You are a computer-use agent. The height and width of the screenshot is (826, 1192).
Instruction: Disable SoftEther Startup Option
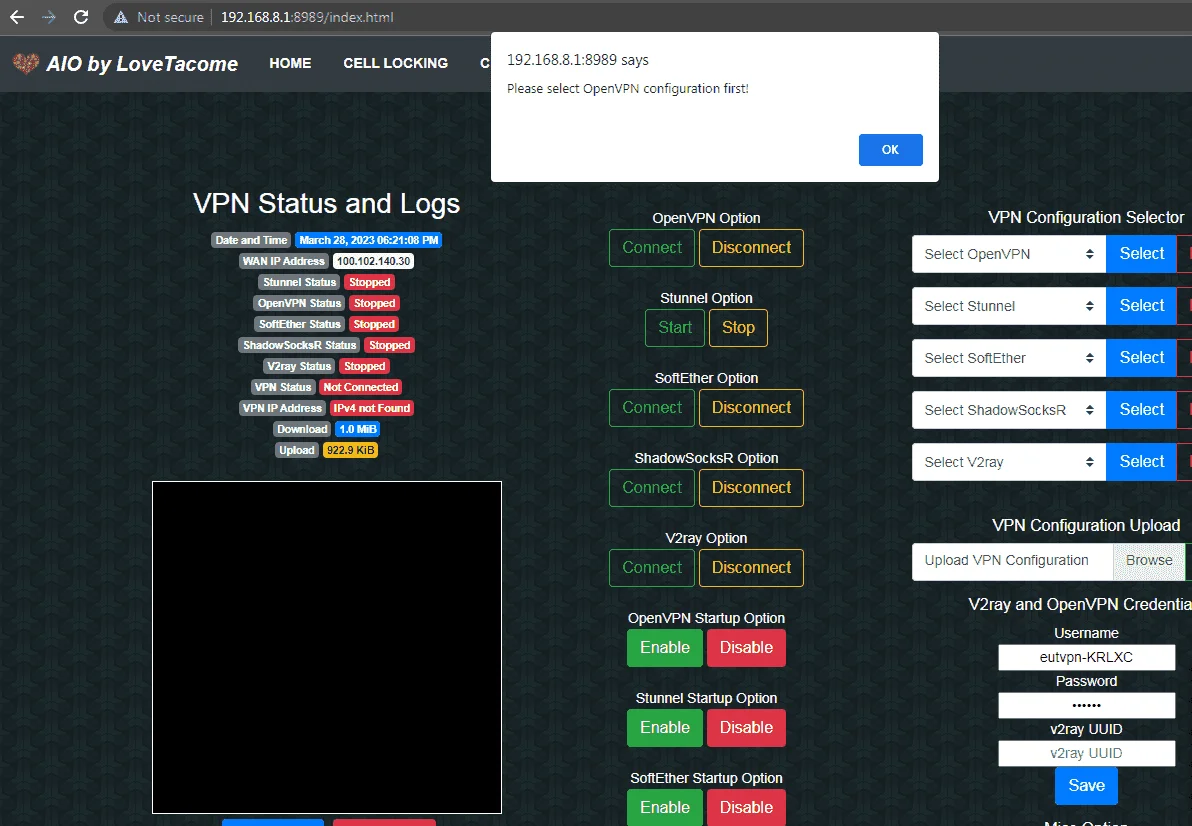pos(747,808)
